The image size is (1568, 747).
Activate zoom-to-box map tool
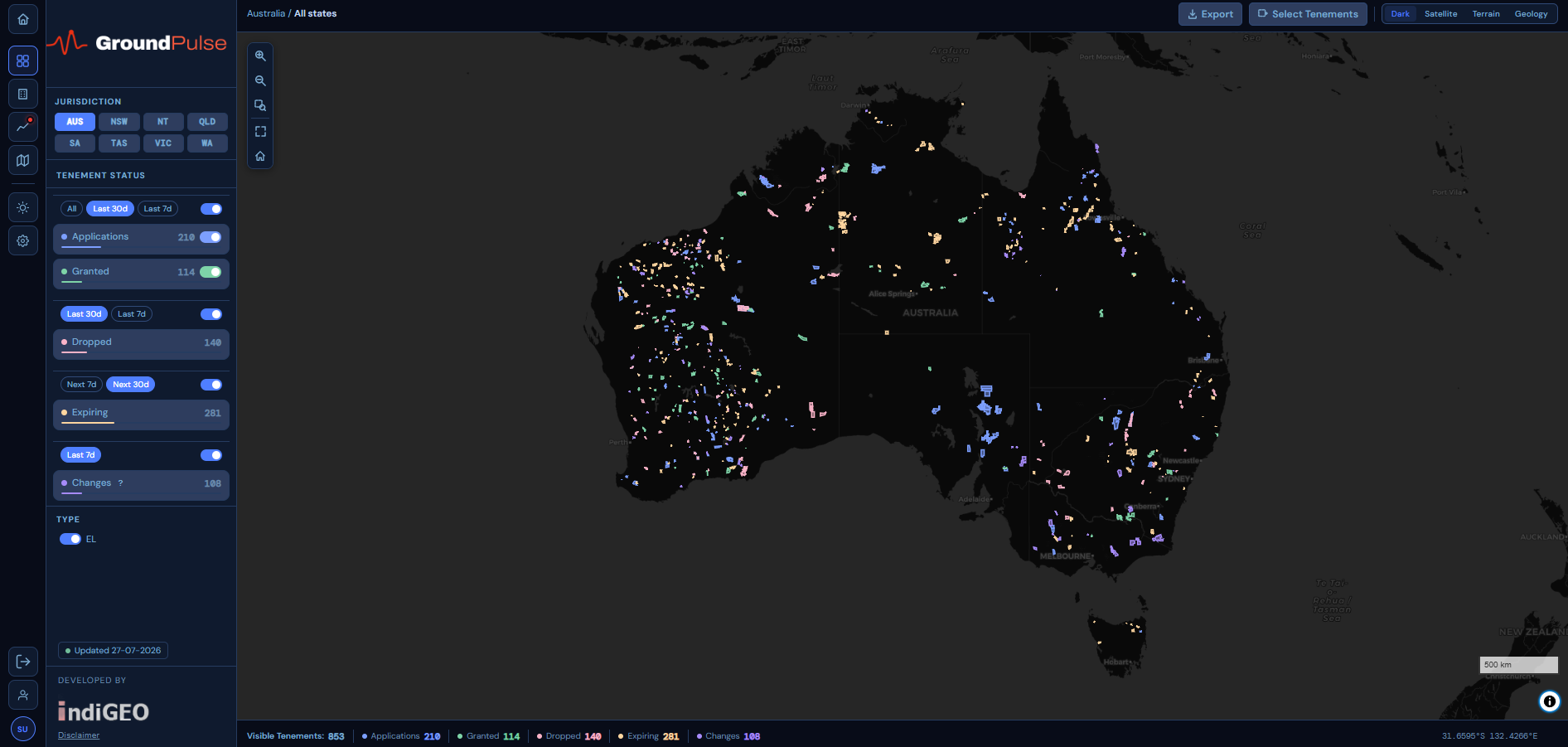[x=260, y=105]
